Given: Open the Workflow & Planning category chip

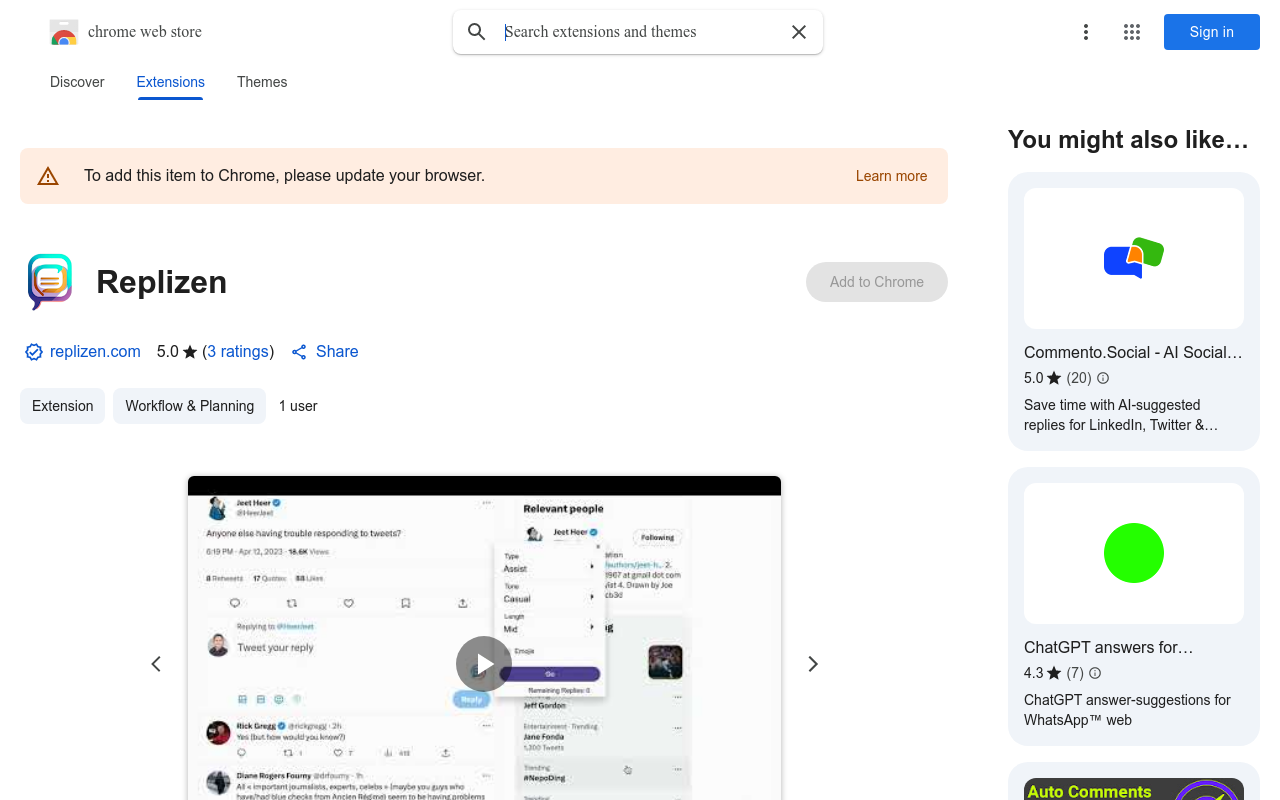Looking at the screenshot, I should click(x=189, y=406).
